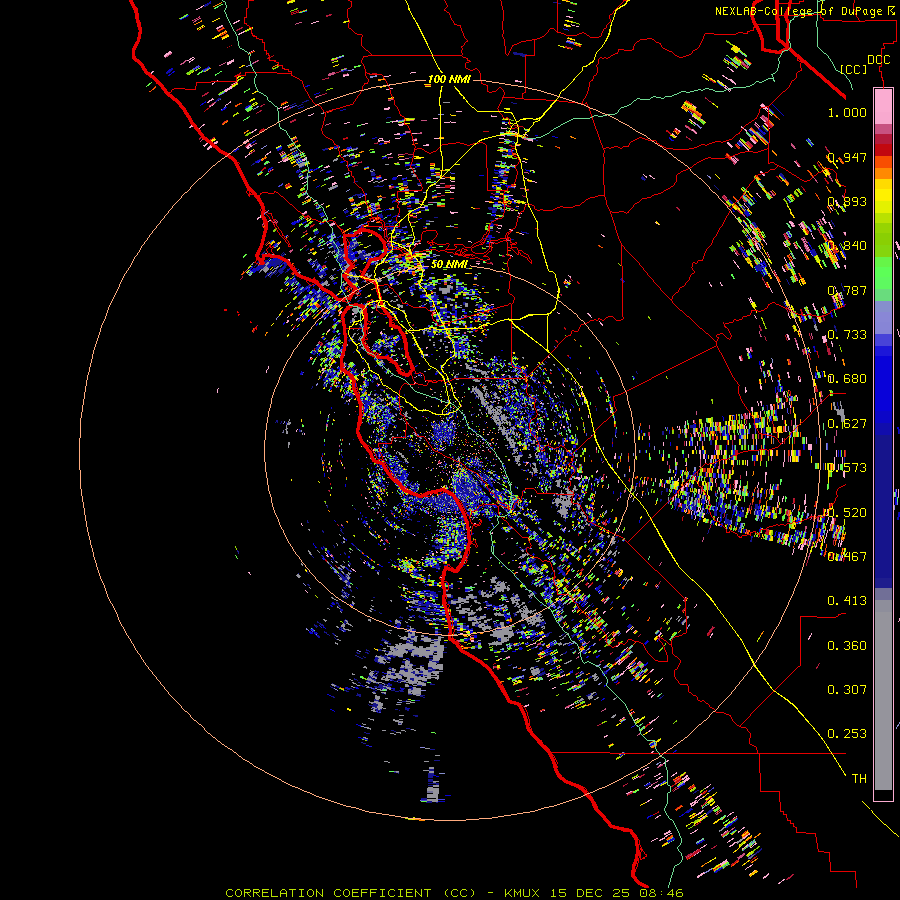This screenshot has height=900, width=900.
Task: Pick the gray color band near the bottom of the color bar
Action: 883,695
